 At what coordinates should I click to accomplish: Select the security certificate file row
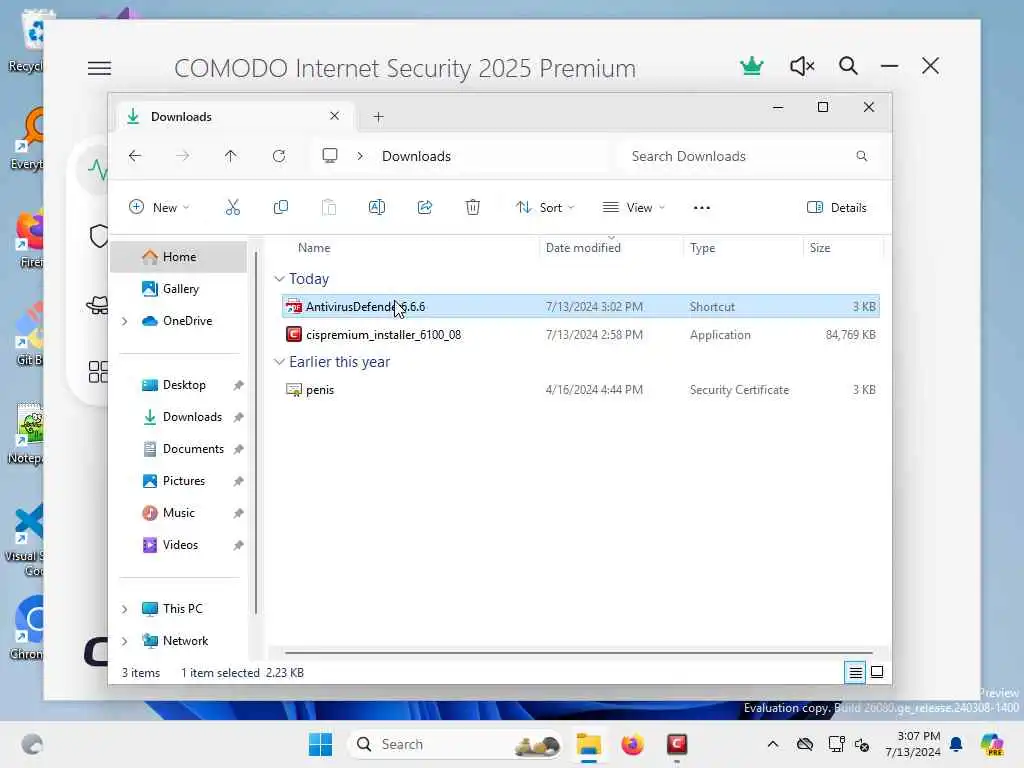click(581, 390)
